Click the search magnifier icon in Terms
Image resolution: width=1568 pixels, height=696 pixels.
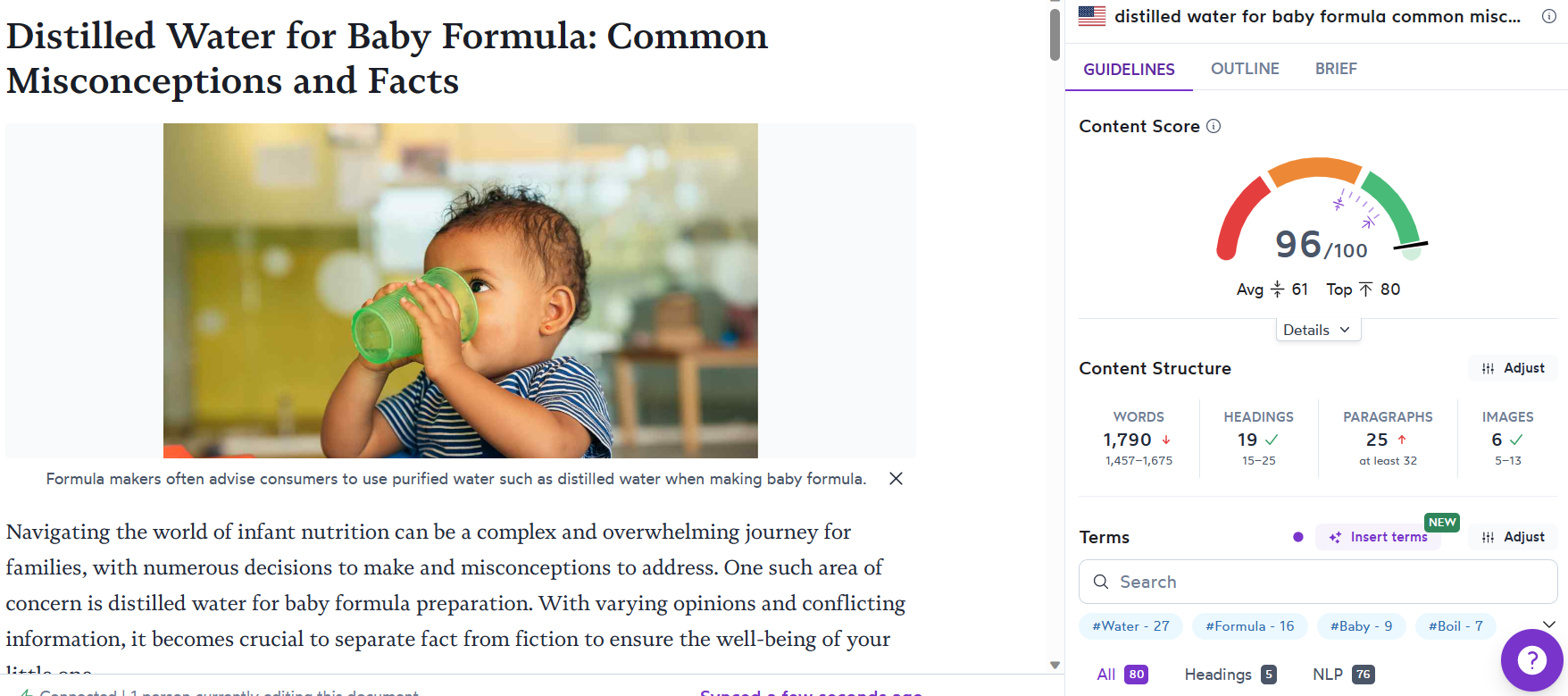[x=1101, y=582]
